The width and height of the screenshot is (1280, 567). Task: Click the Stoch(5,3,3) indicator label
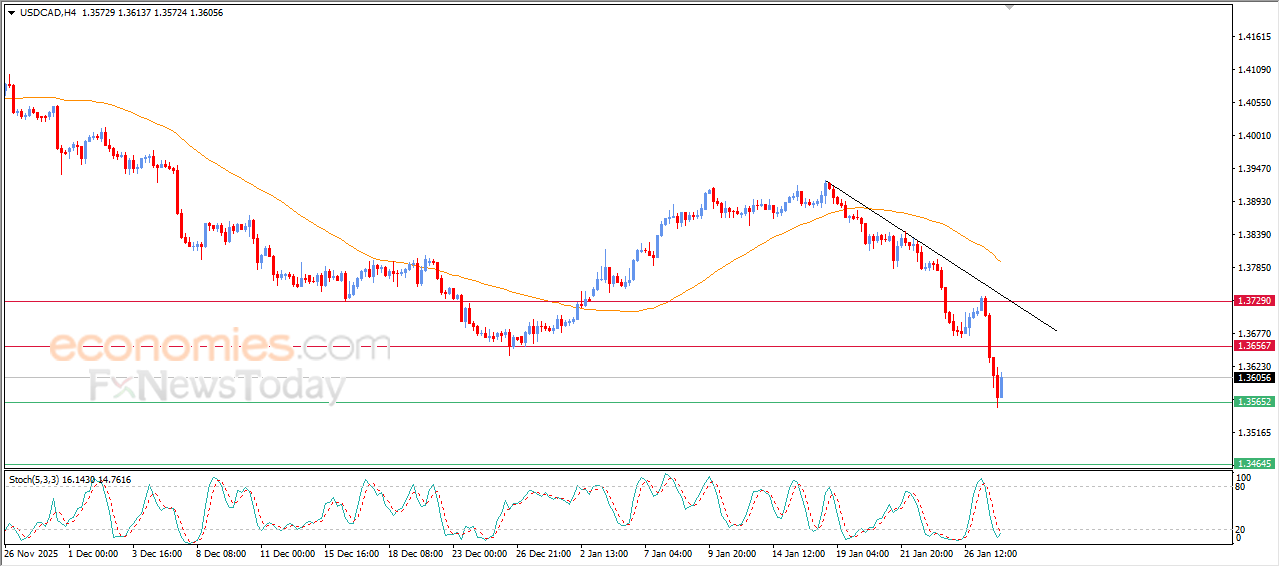(x=36, y=480)
